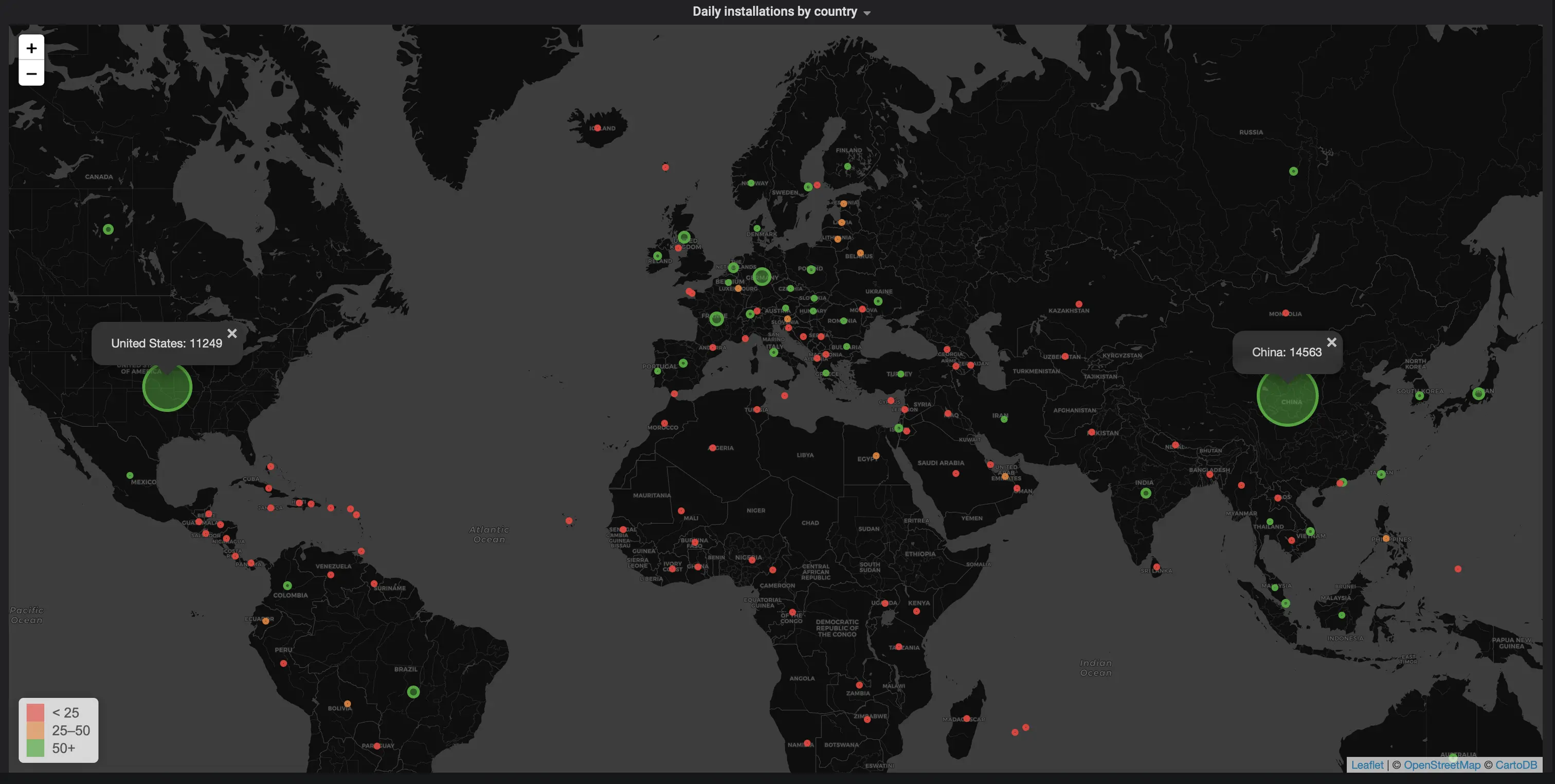
Task: Close the China popup
Action: (x=1331, y=342)
